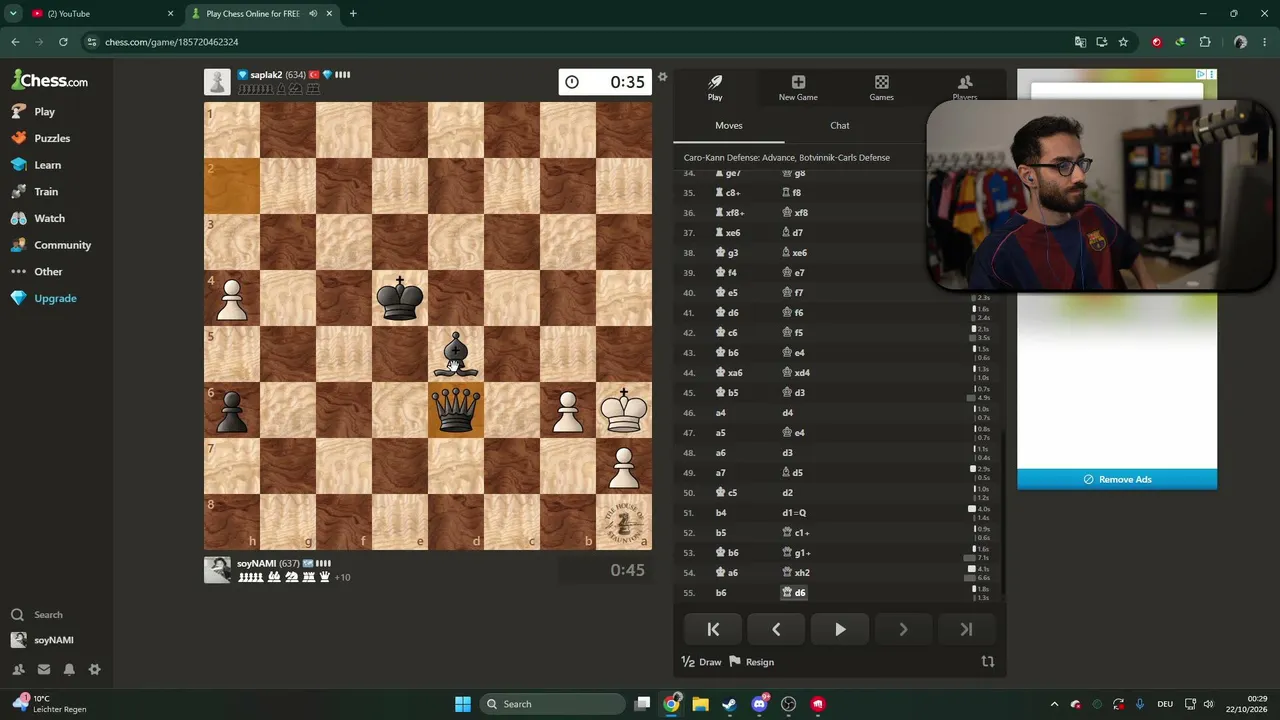Click the Windows taskbar Search box
The image size is (1280, 720).
point(553,704)
